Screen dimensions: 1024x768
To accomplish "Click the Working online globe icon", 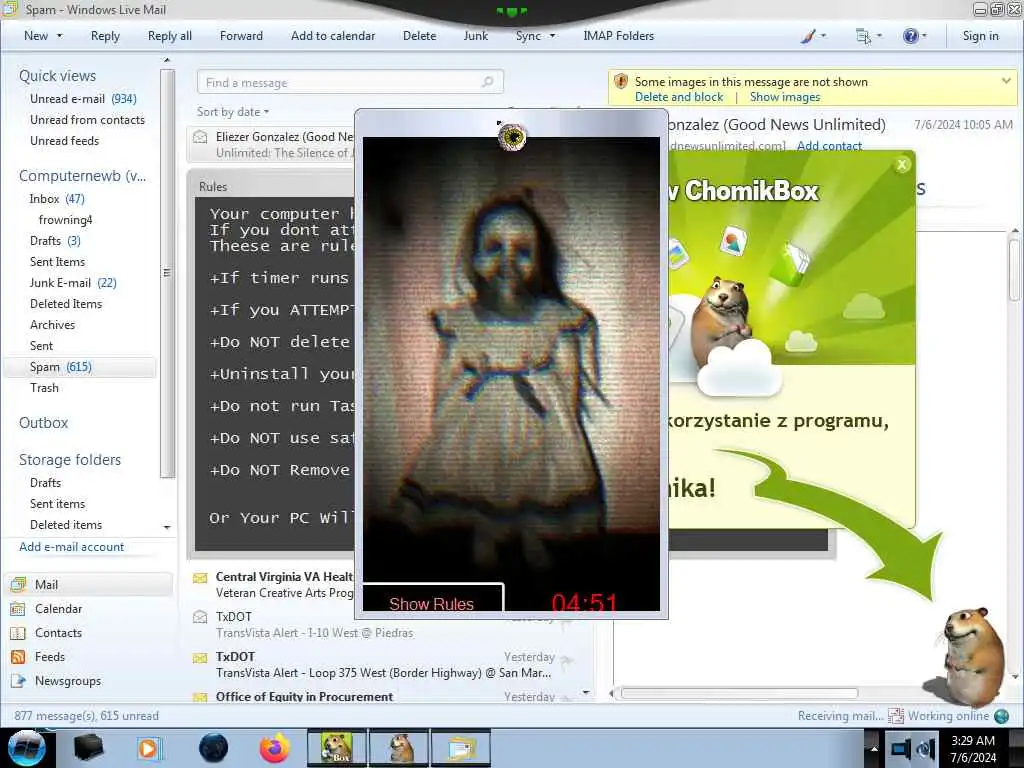I will click(x=1001, y=716).
